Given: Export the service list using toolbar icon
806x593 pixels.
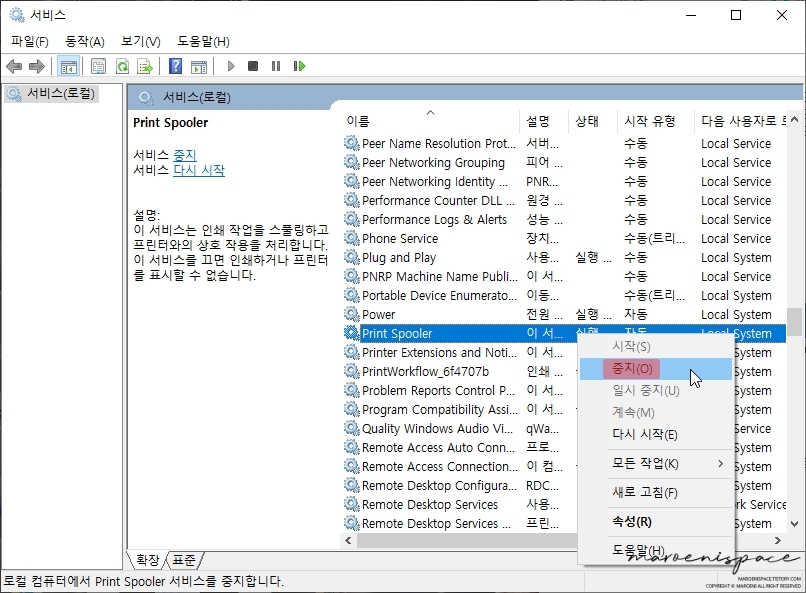Looking at the screenshot, I should tap(145, 66).
